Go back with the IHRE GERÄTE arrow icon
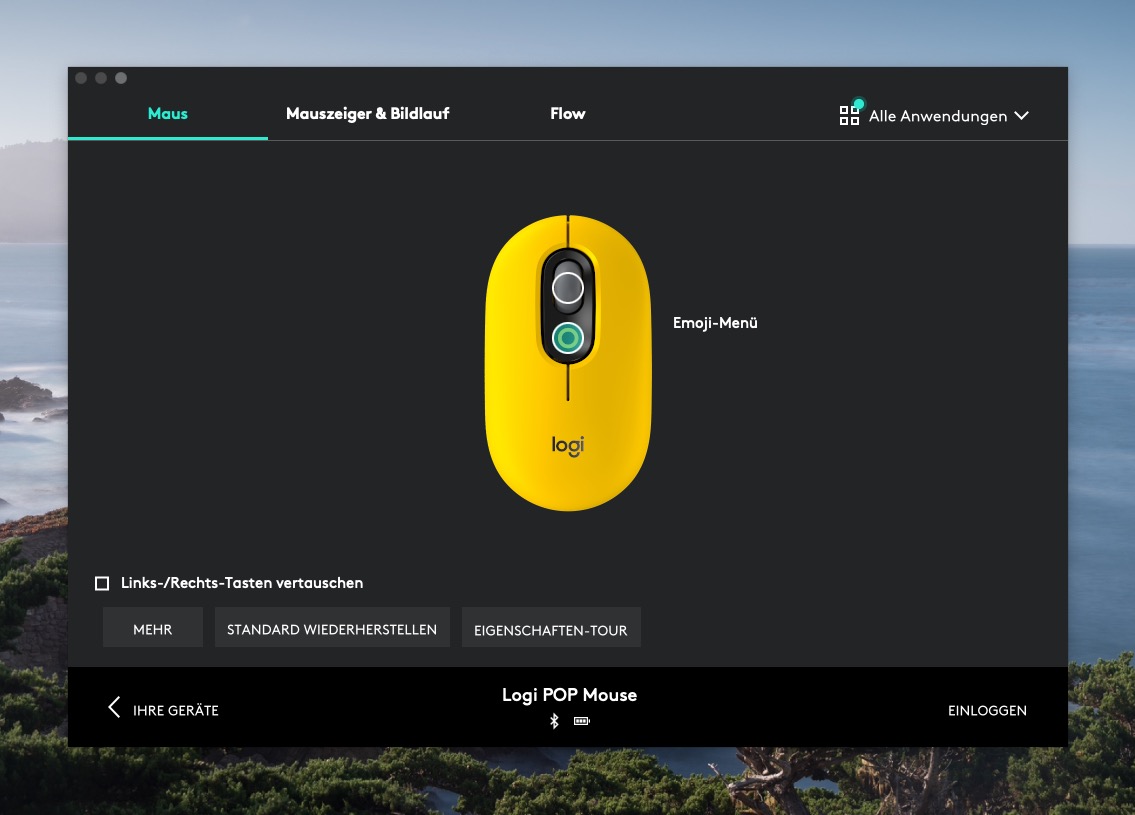This screenshot has height=815, width=1135. tap(114, 707)
